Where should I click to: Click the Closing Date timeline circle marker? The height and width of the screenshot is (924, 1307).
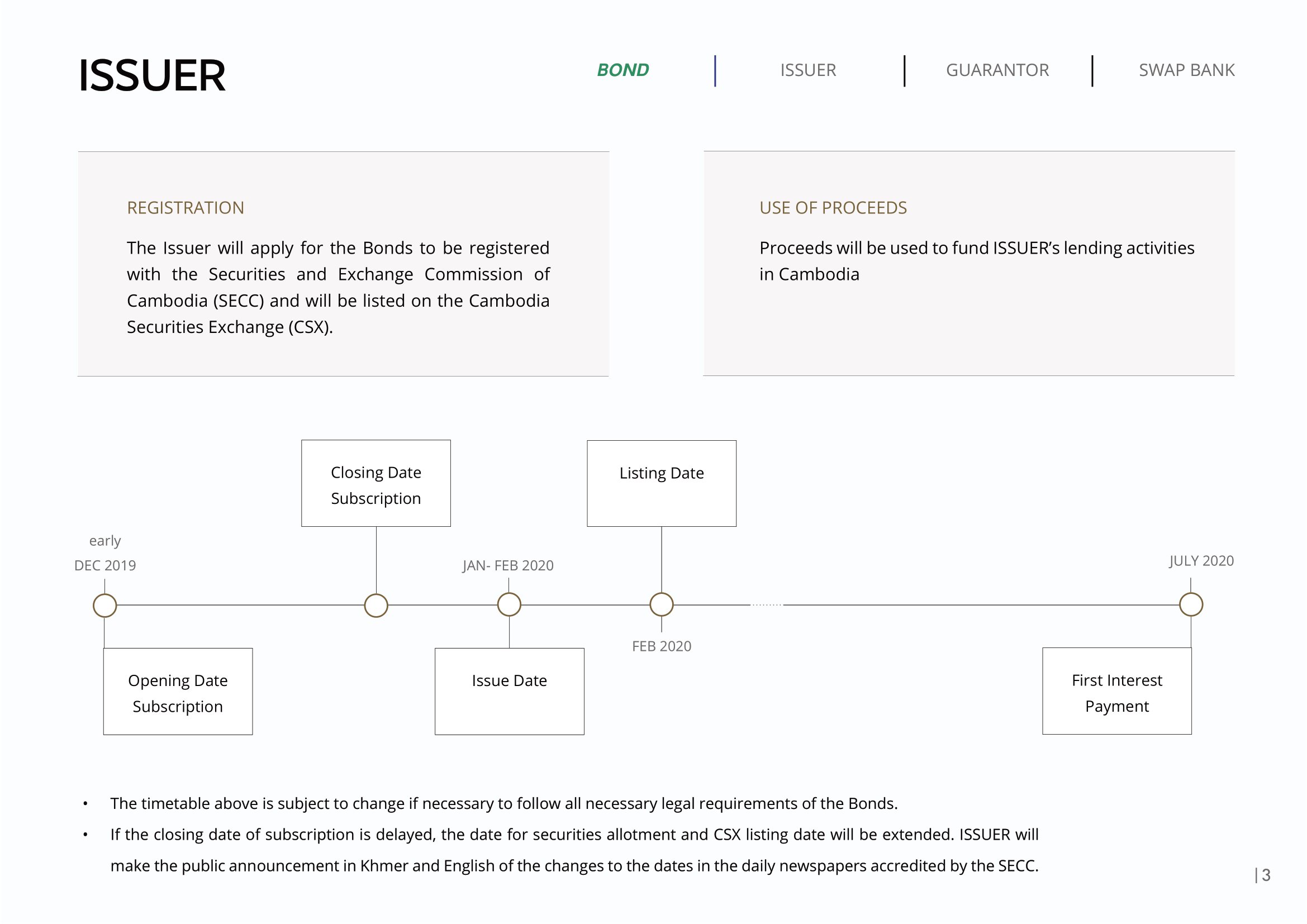click(376, 605)
